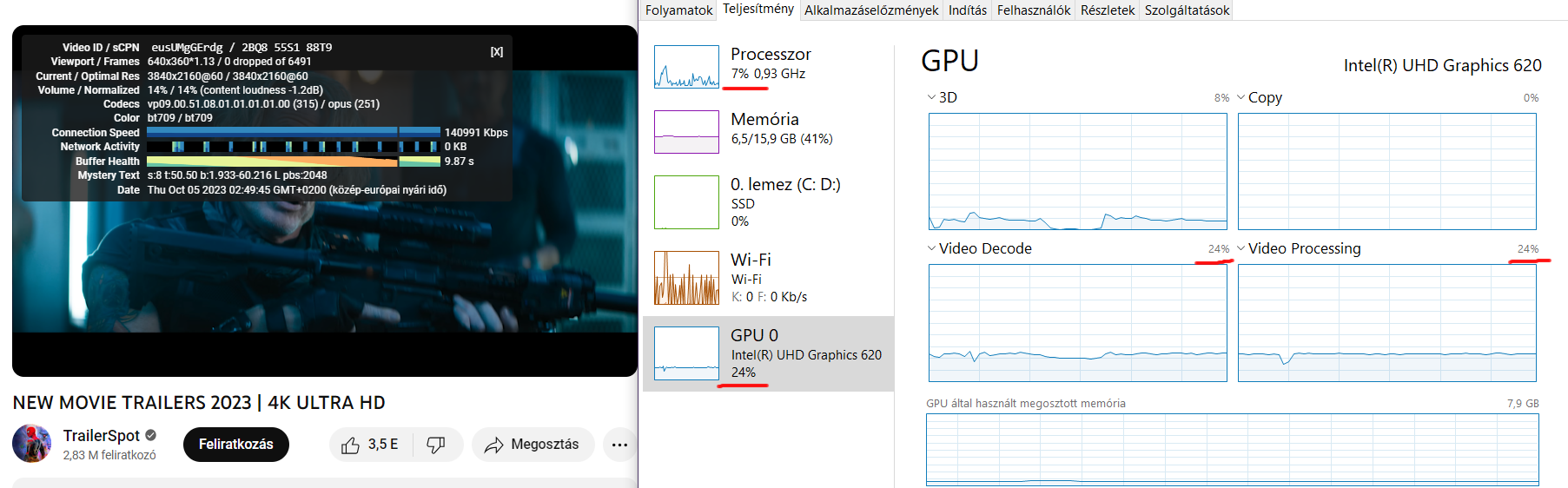Click the Video Decode usage graph

[1078, 323]
